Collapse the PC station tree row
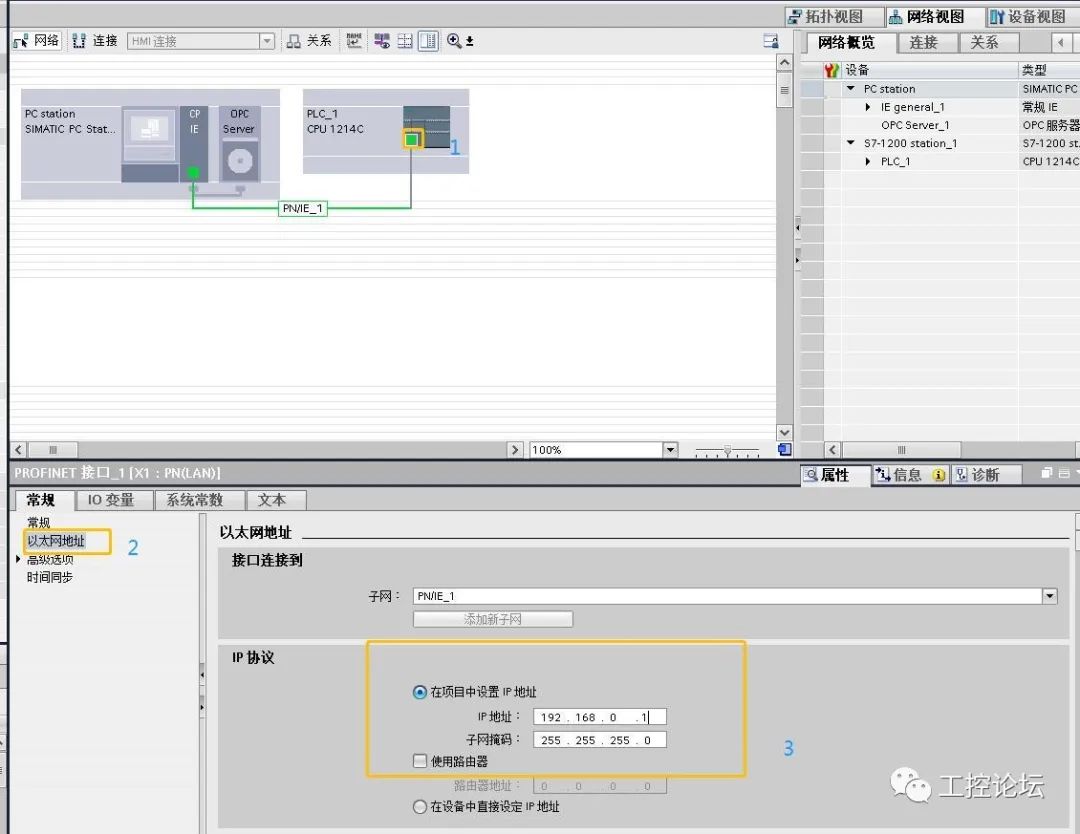The height and width of the screenshot is (834, 1080). pos(851,88)
